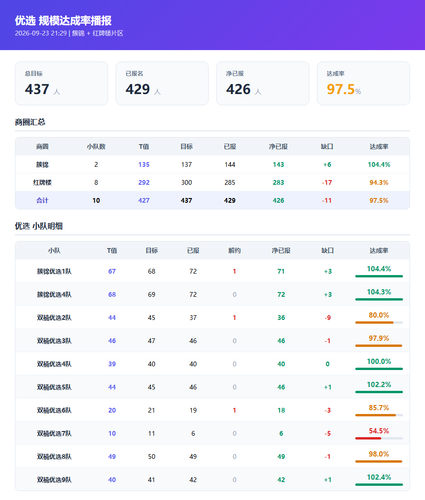Click the 目标 value 50 for 双楠优选8队

click(151, 457)
